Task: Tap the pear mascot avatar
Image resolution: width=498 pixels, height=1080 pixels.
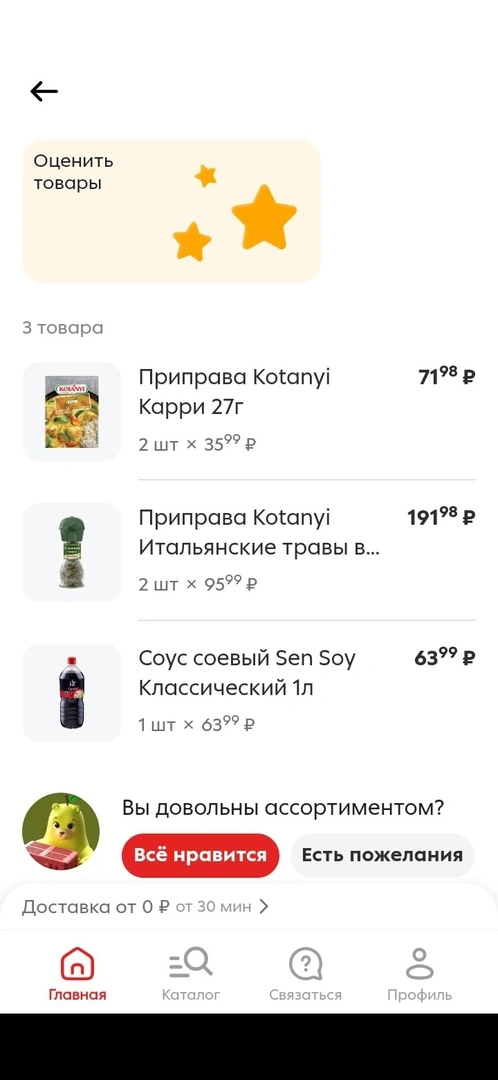Action: coord(61,831)
